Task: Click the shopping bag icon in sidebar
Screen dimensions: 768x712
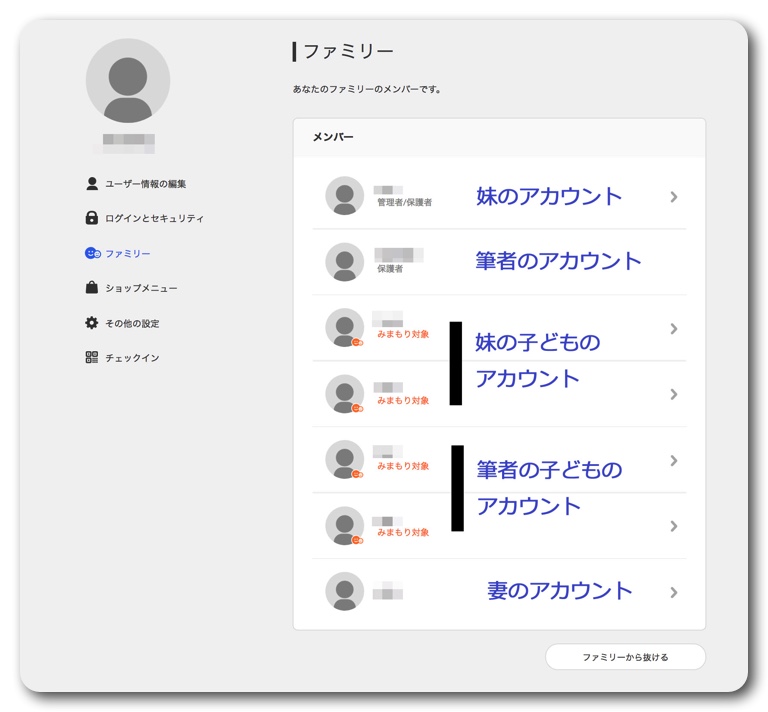Action: click(x=92, y=288)
